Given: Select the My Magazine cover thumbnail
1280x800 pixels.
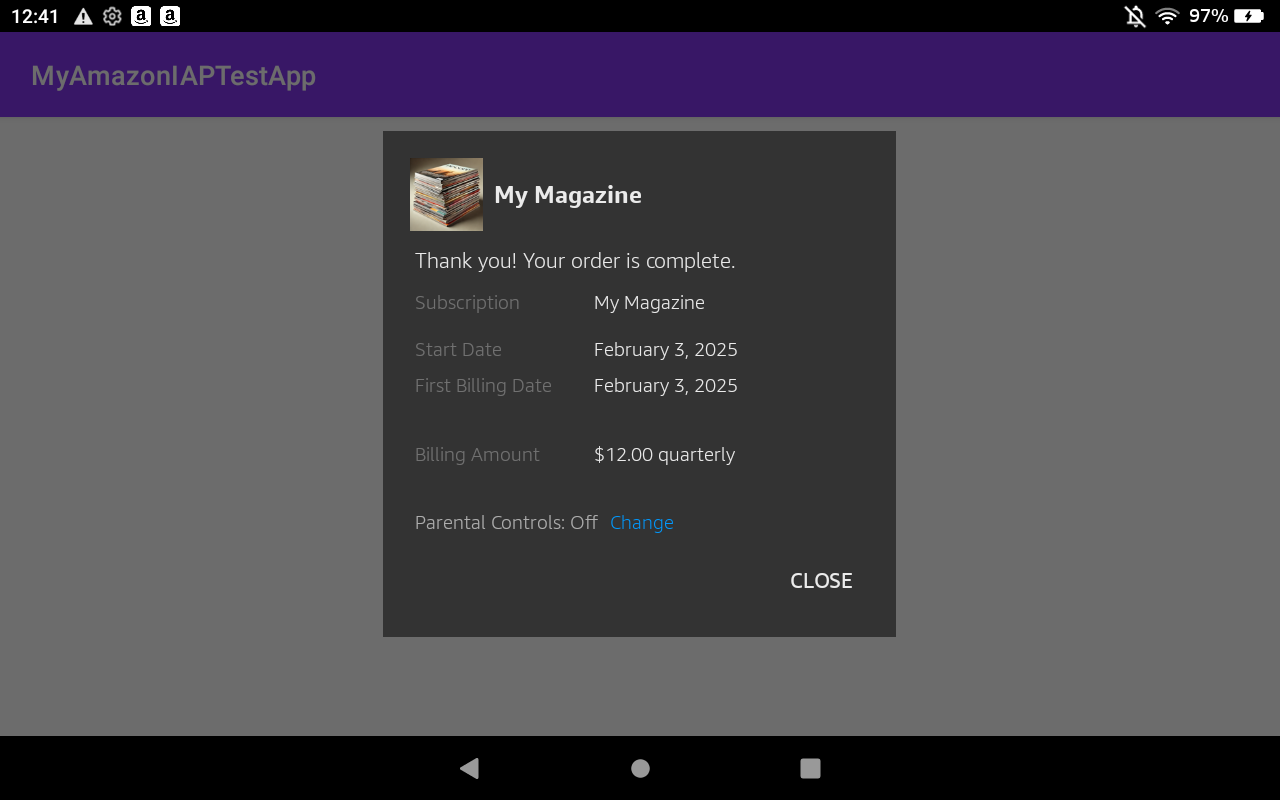Looking at the screenshot, I should [446, 194].
